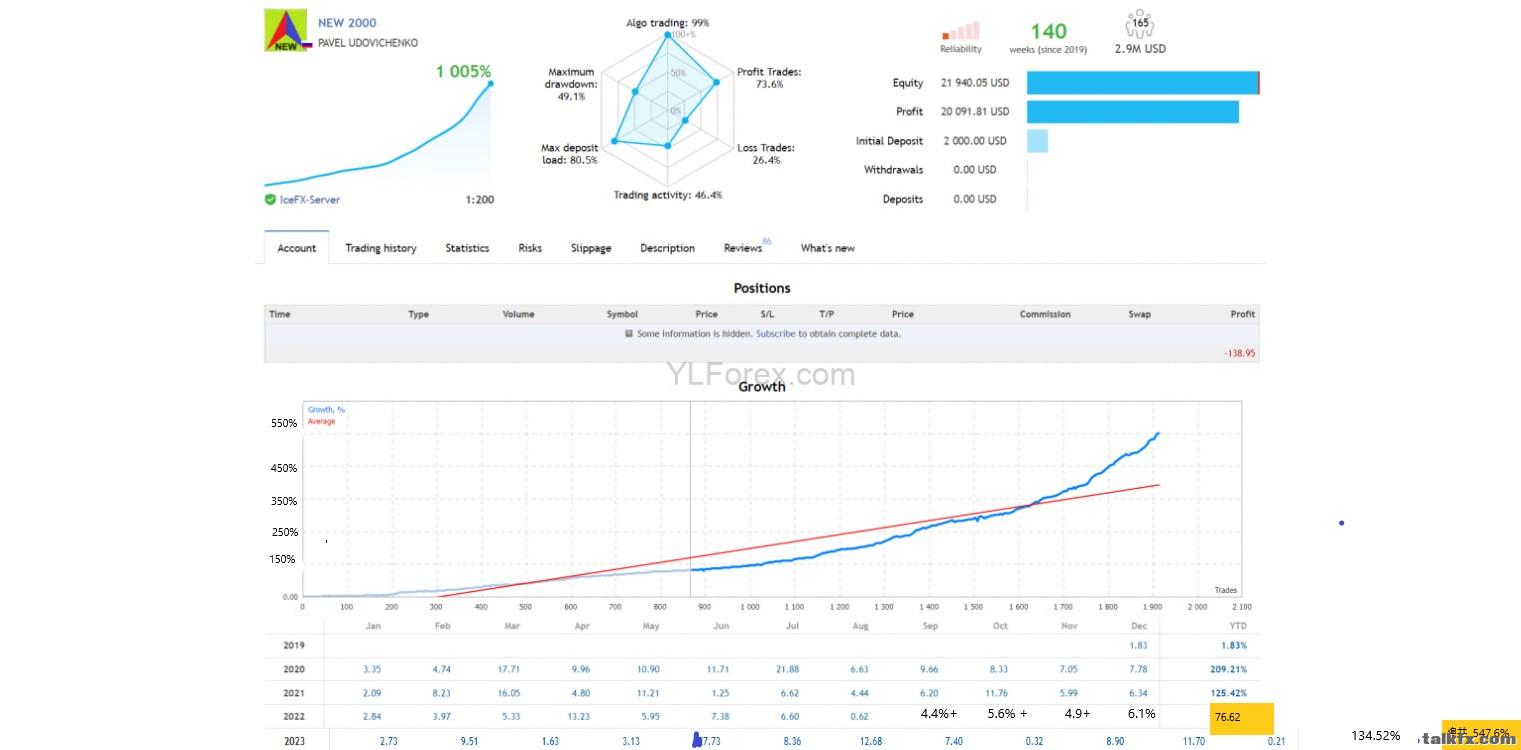Click the -138.95 profit value
This screenshot has width=1521, height=750.
[x=1240, y=353]
